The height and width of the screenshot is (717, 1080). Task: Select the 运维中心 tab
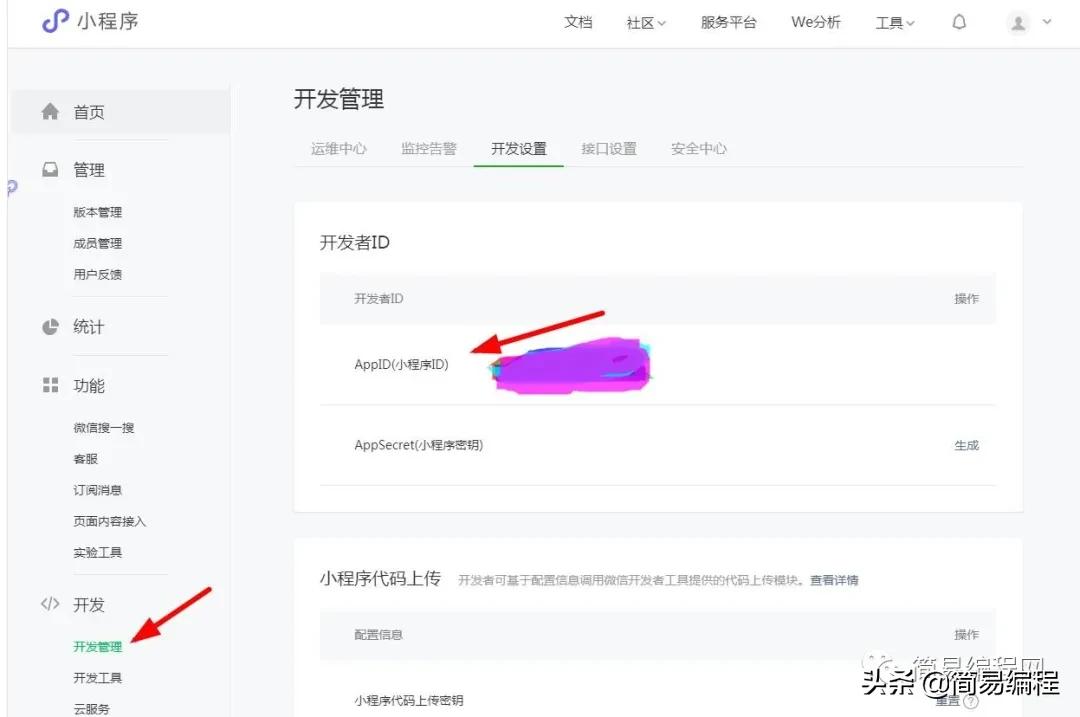click(x=338, y=147)
